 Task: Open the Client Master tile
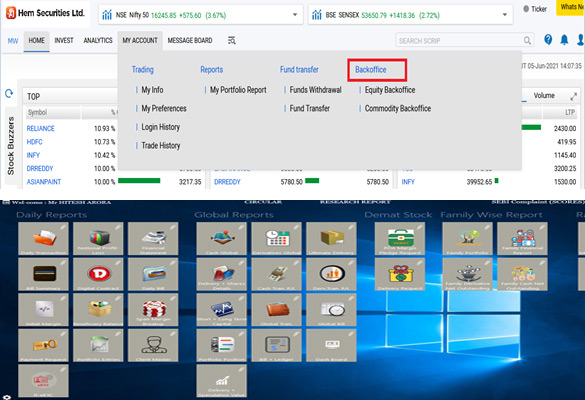click(x=153, y=345)
